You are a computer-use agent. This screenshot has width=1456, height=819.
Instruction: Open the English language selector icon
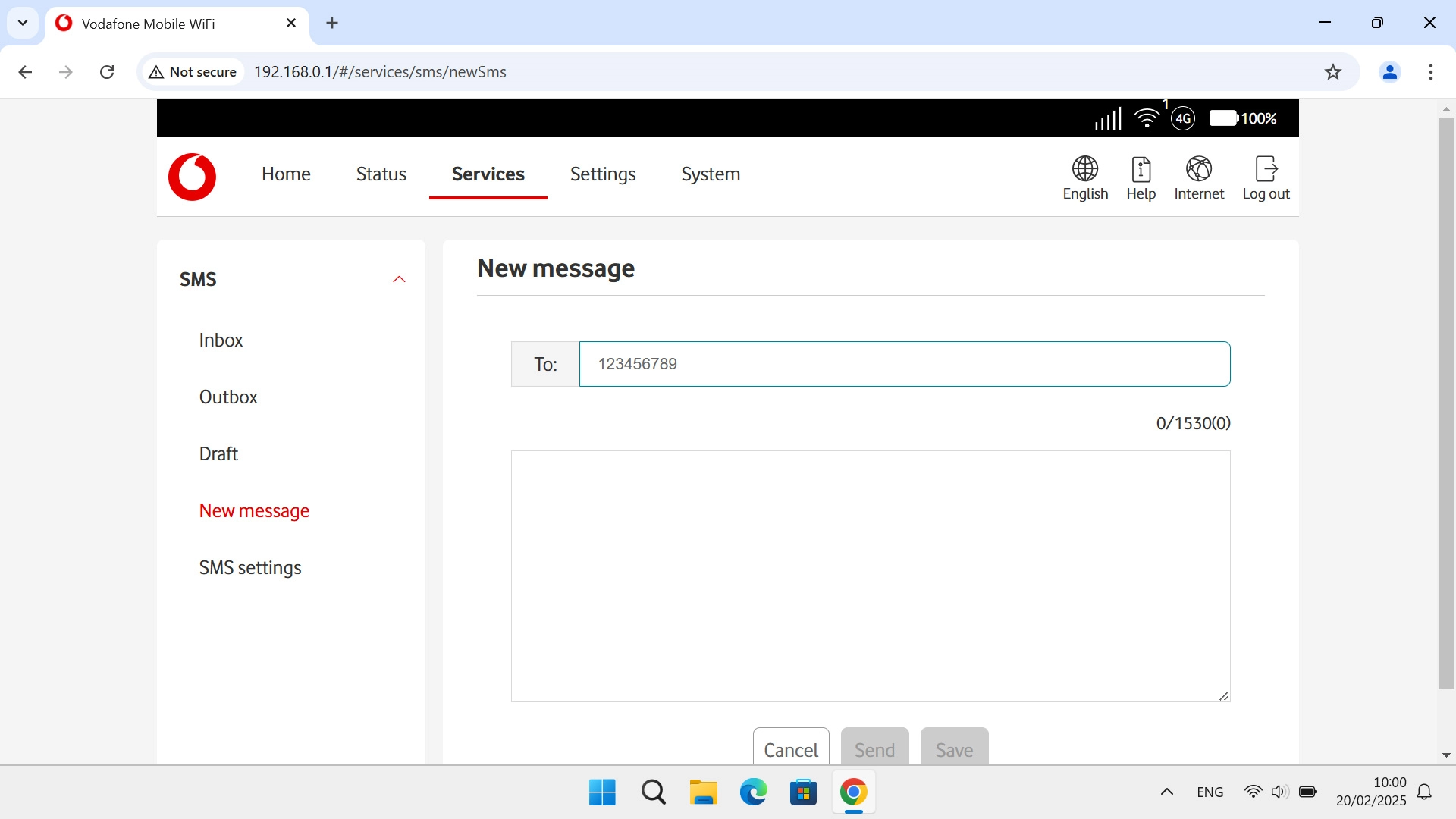click(x=1084, y=169)
